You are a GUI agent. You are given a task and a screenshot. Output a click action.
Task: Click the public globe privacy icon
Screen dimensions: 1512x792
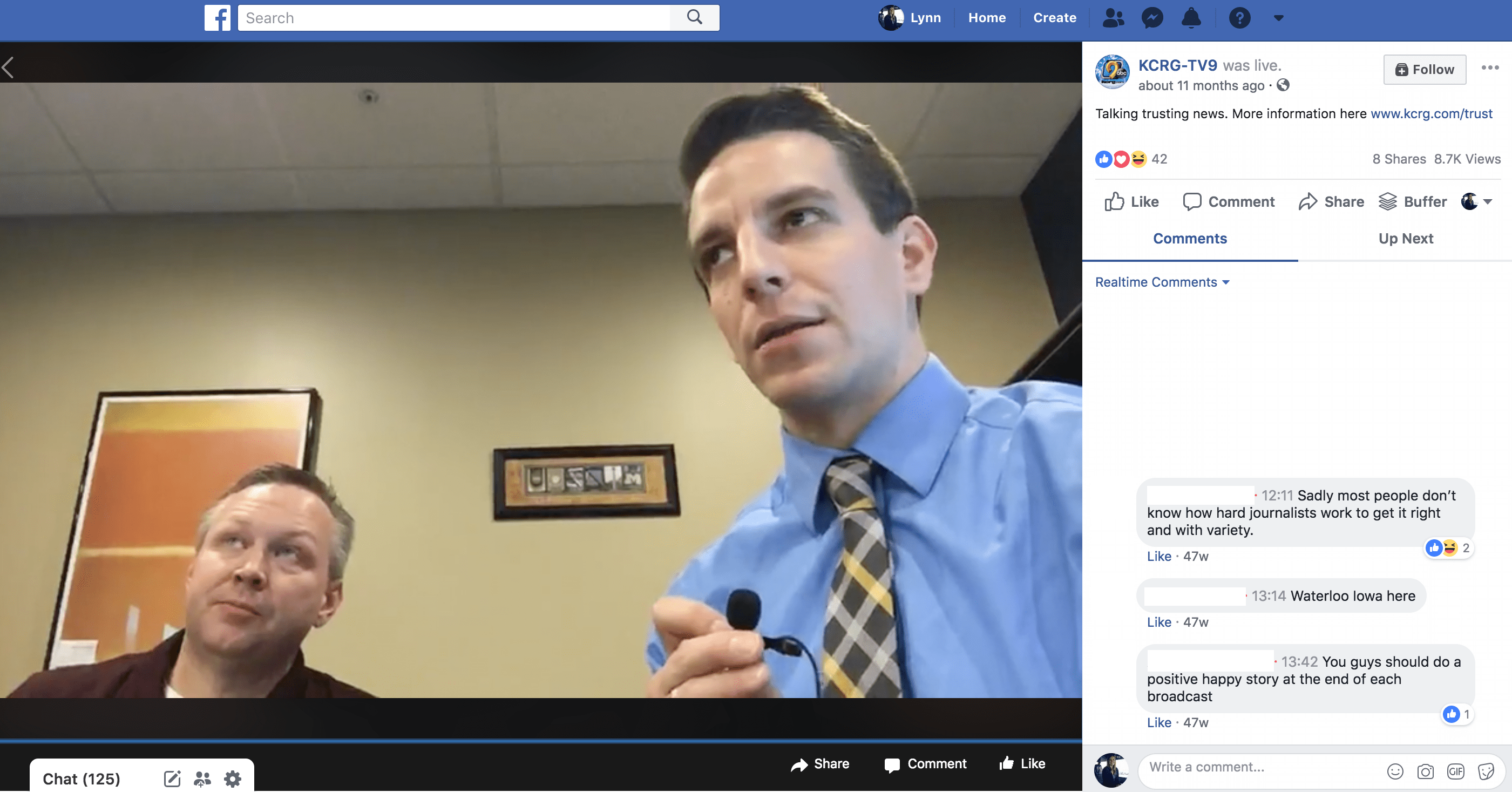(1283, 85)
